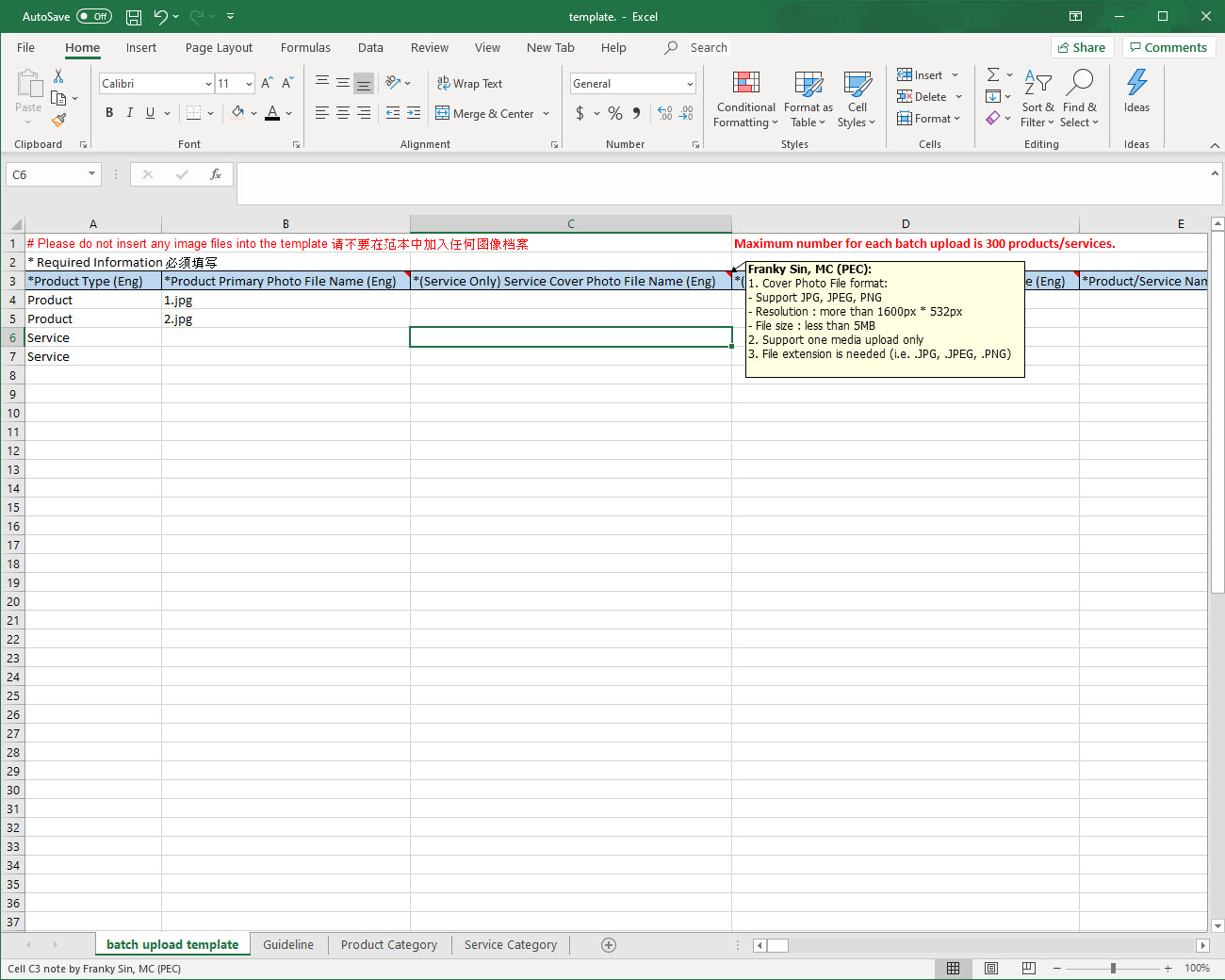Image resolution: width=1225 pixels, height=980 pixels.
Task: Open the Formulas ribbon tab
Action: click(305, 48)
